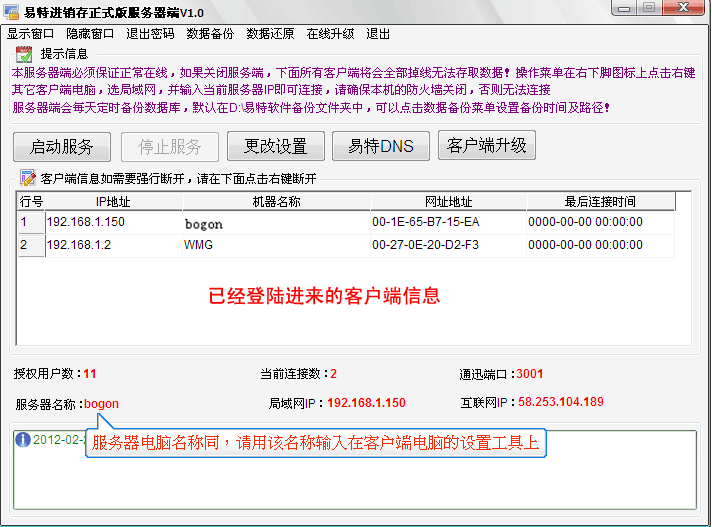Click the 客户端升级 button

[487, 145]
